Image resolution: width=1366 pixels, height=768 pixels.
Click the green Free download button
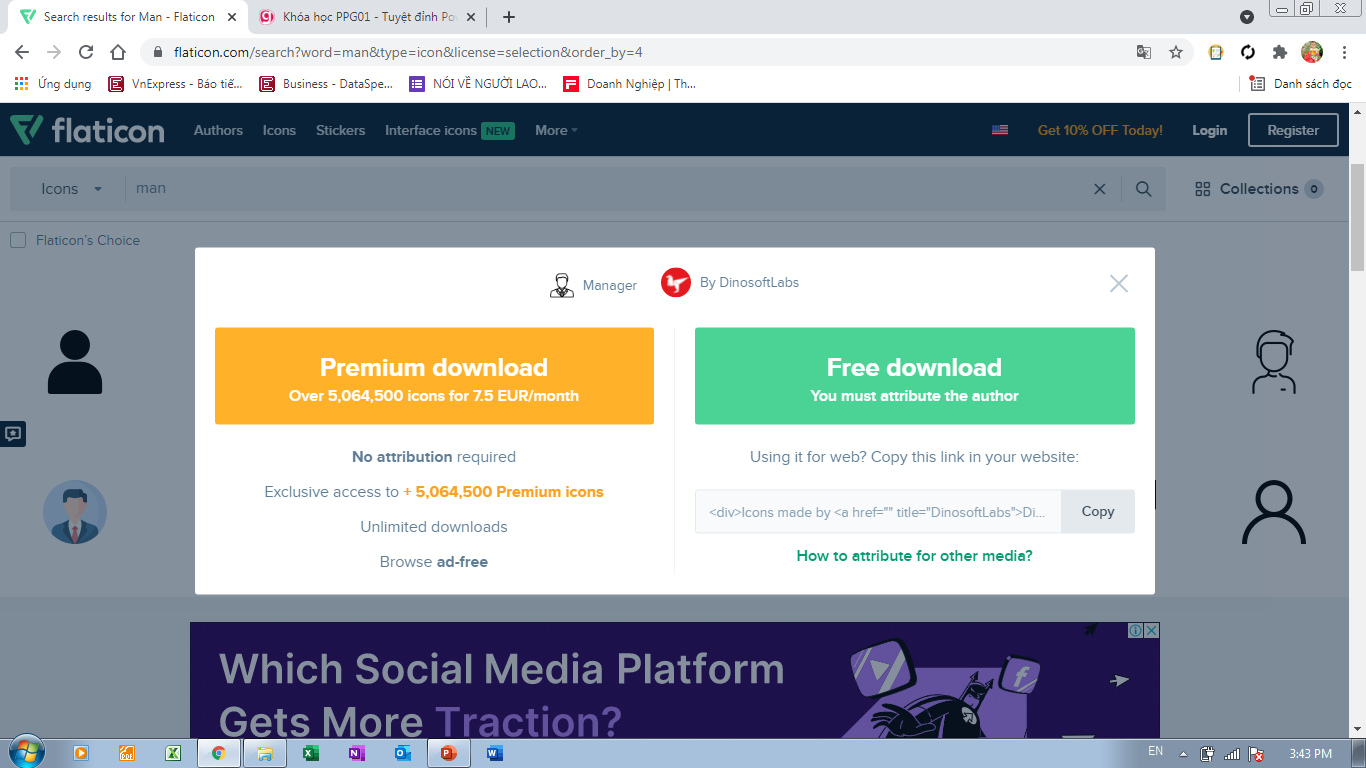pos(915,376)
